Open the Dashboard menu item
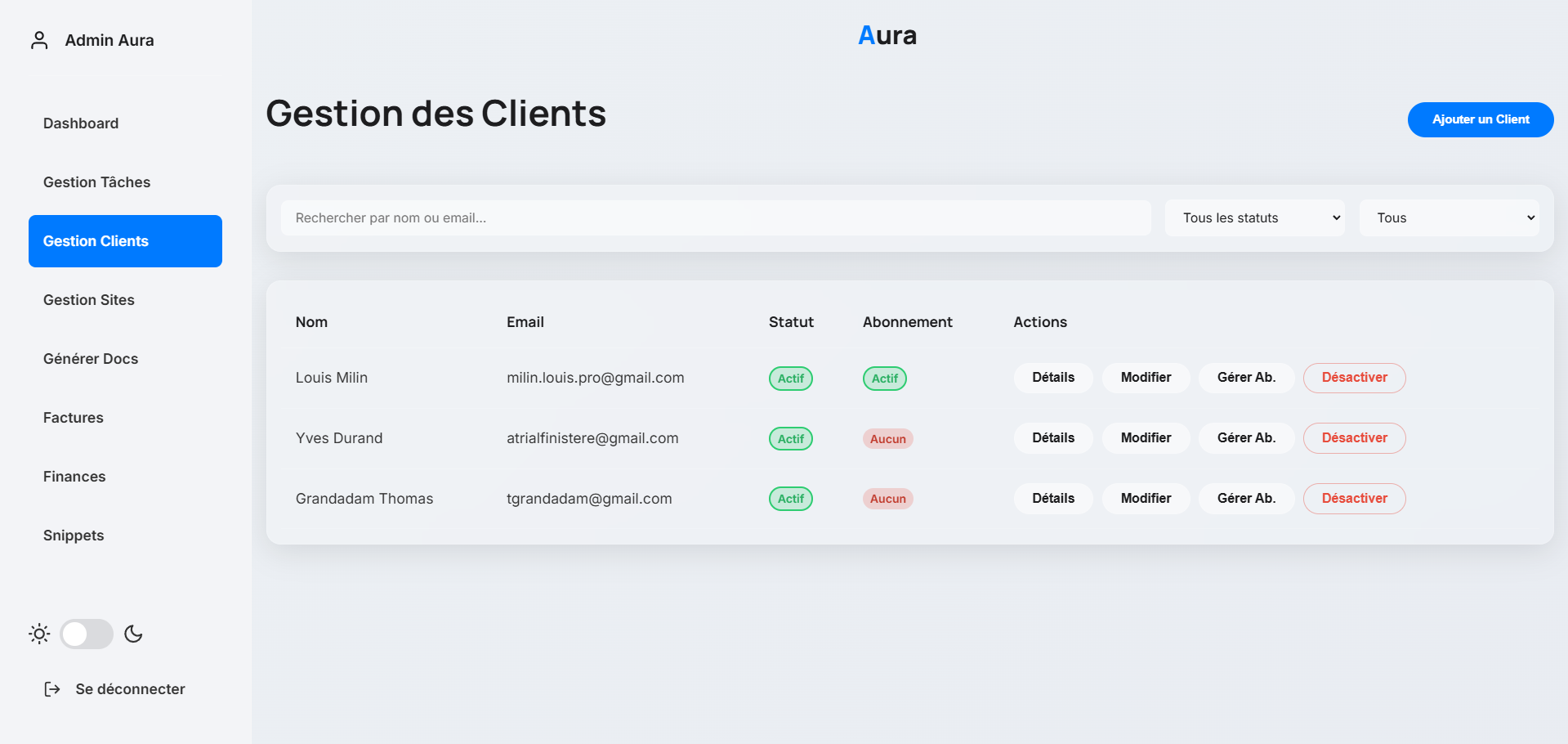 pyautogui.click(x=81, y=123)
